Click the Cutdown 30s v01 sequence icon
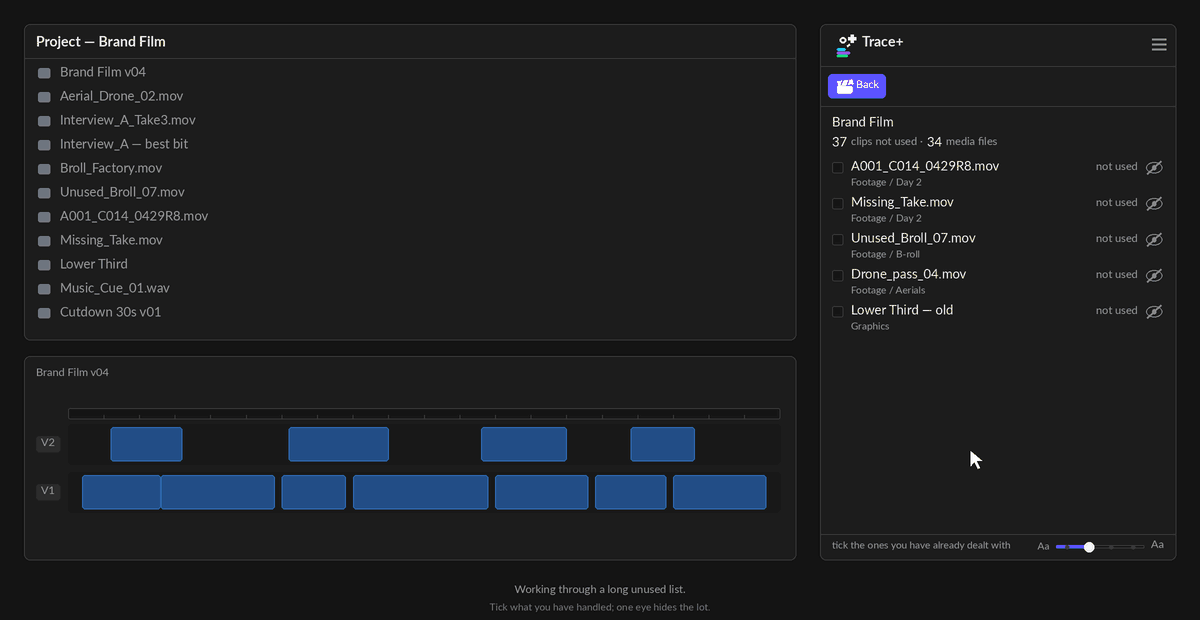This screenshot has height=620, width=1200. coord(44,313)
